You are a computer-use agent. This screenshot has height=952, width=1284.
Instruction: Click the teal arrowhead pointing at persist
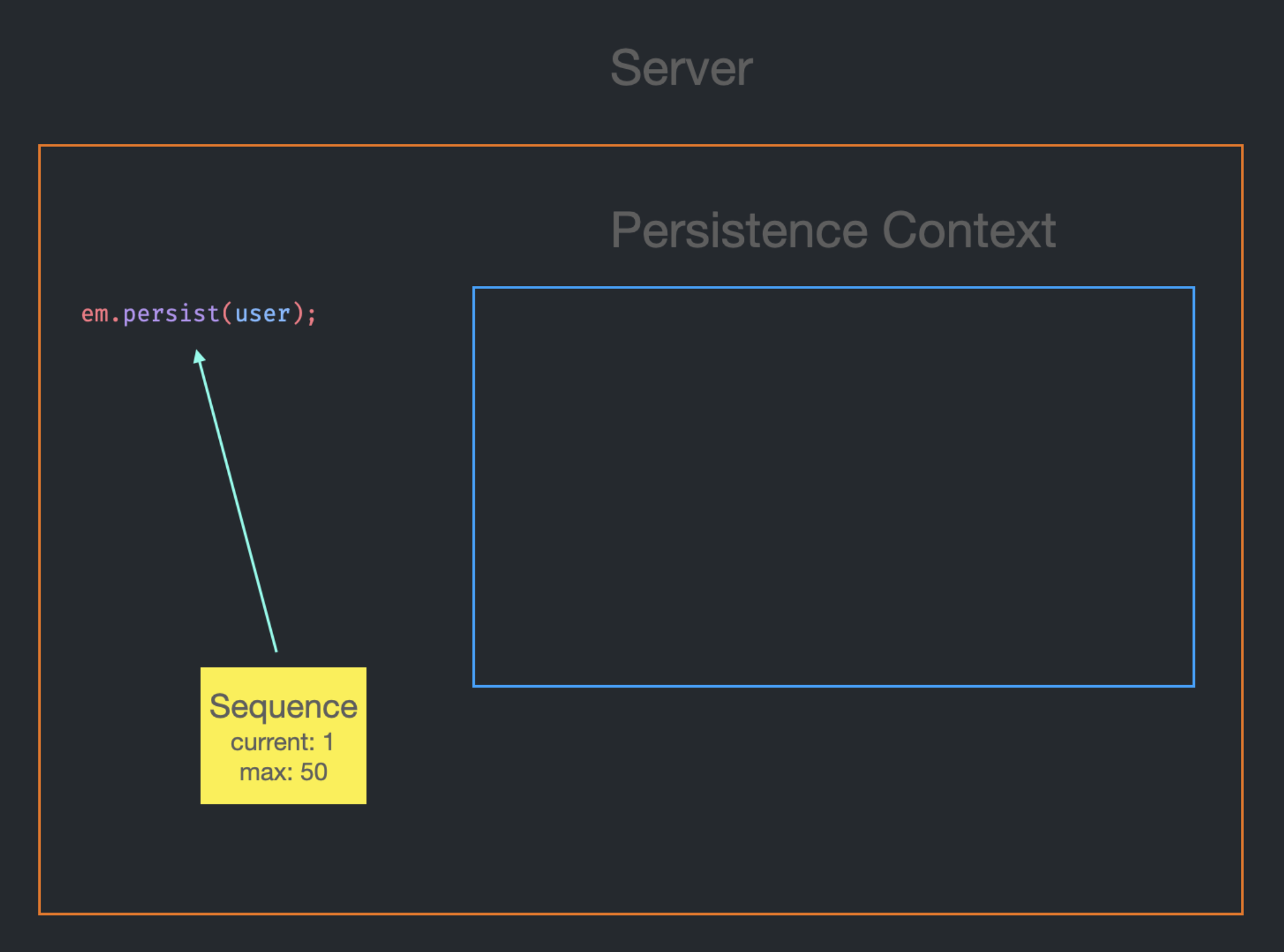(199, 357)
